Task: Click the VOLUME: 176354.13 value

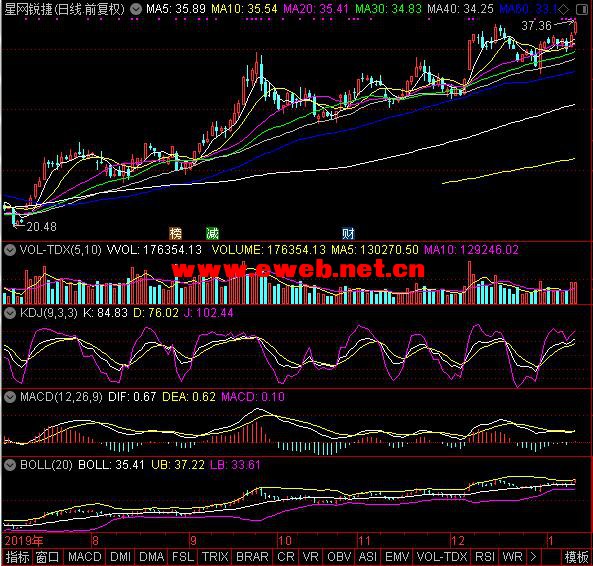Action: click(x=269, y=250)
